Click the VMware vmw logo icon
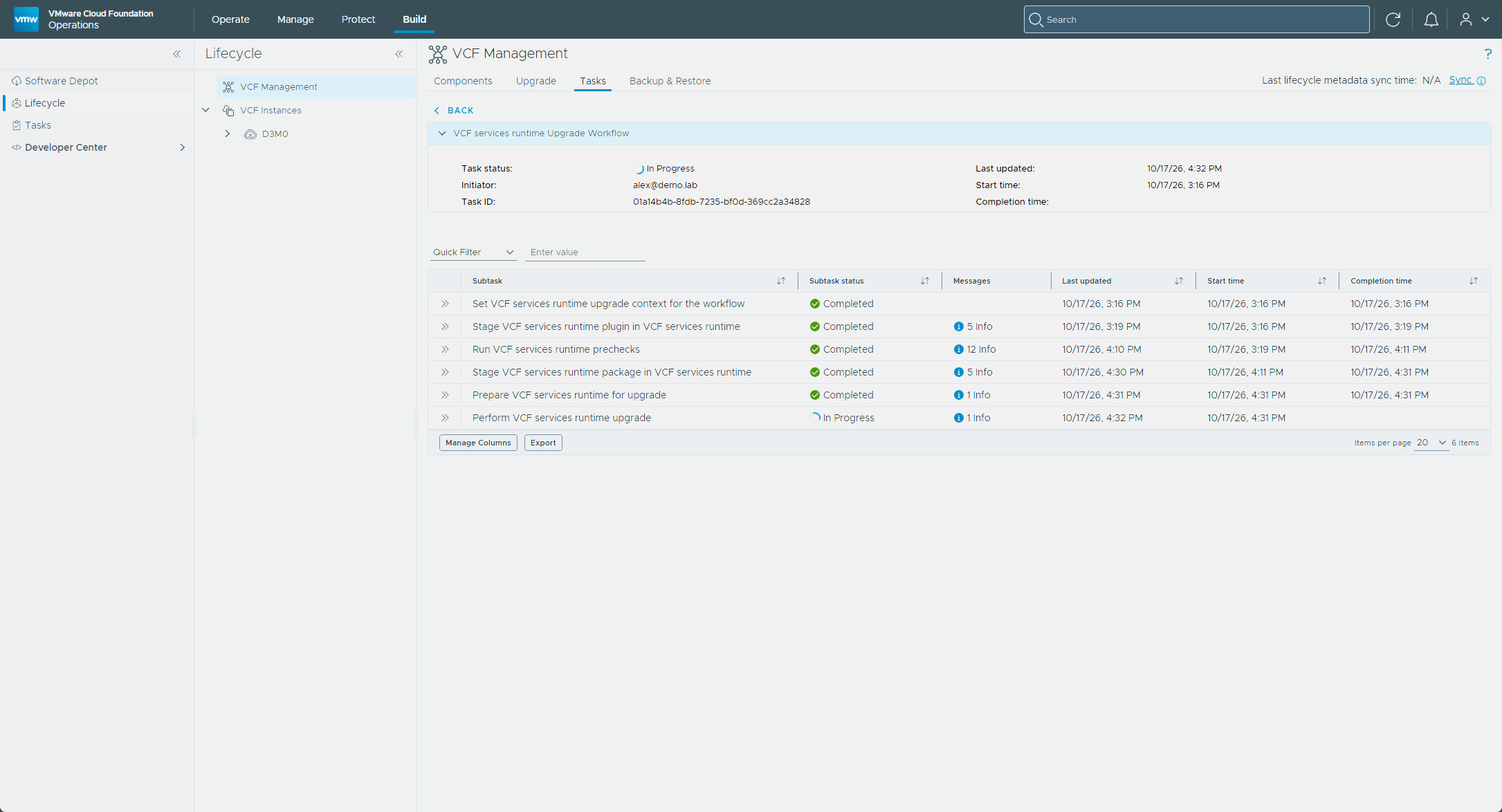 26,19
